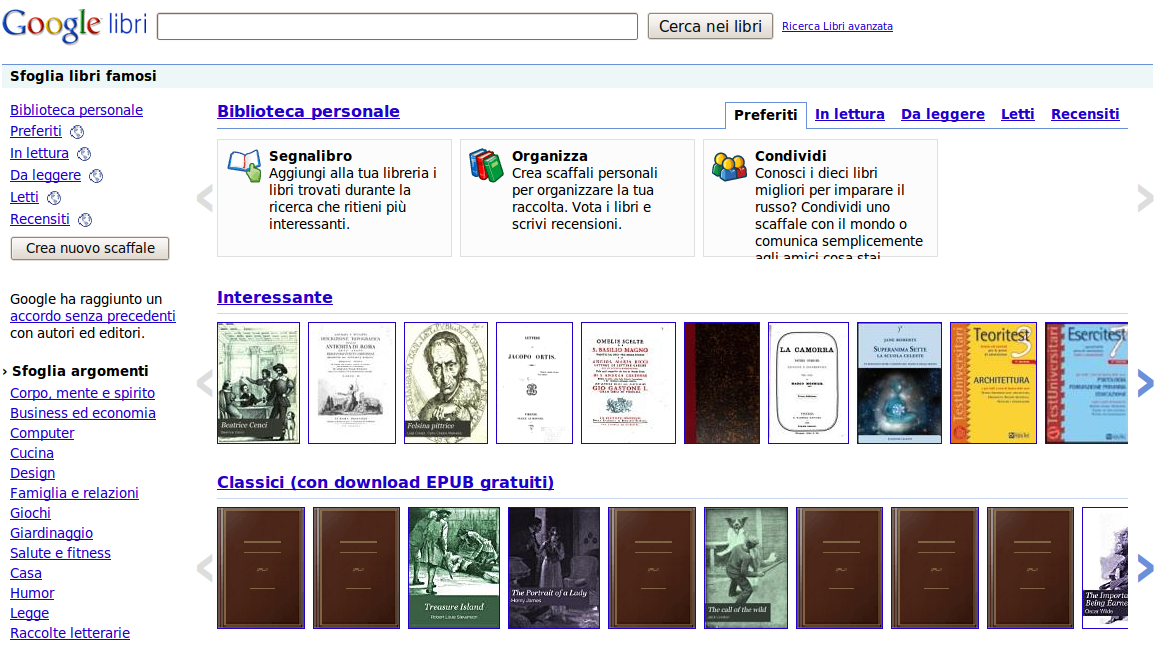1157x645 pixels.
Task: Open Recensiti shelf in the sidebar
Action: coord(40,219)
